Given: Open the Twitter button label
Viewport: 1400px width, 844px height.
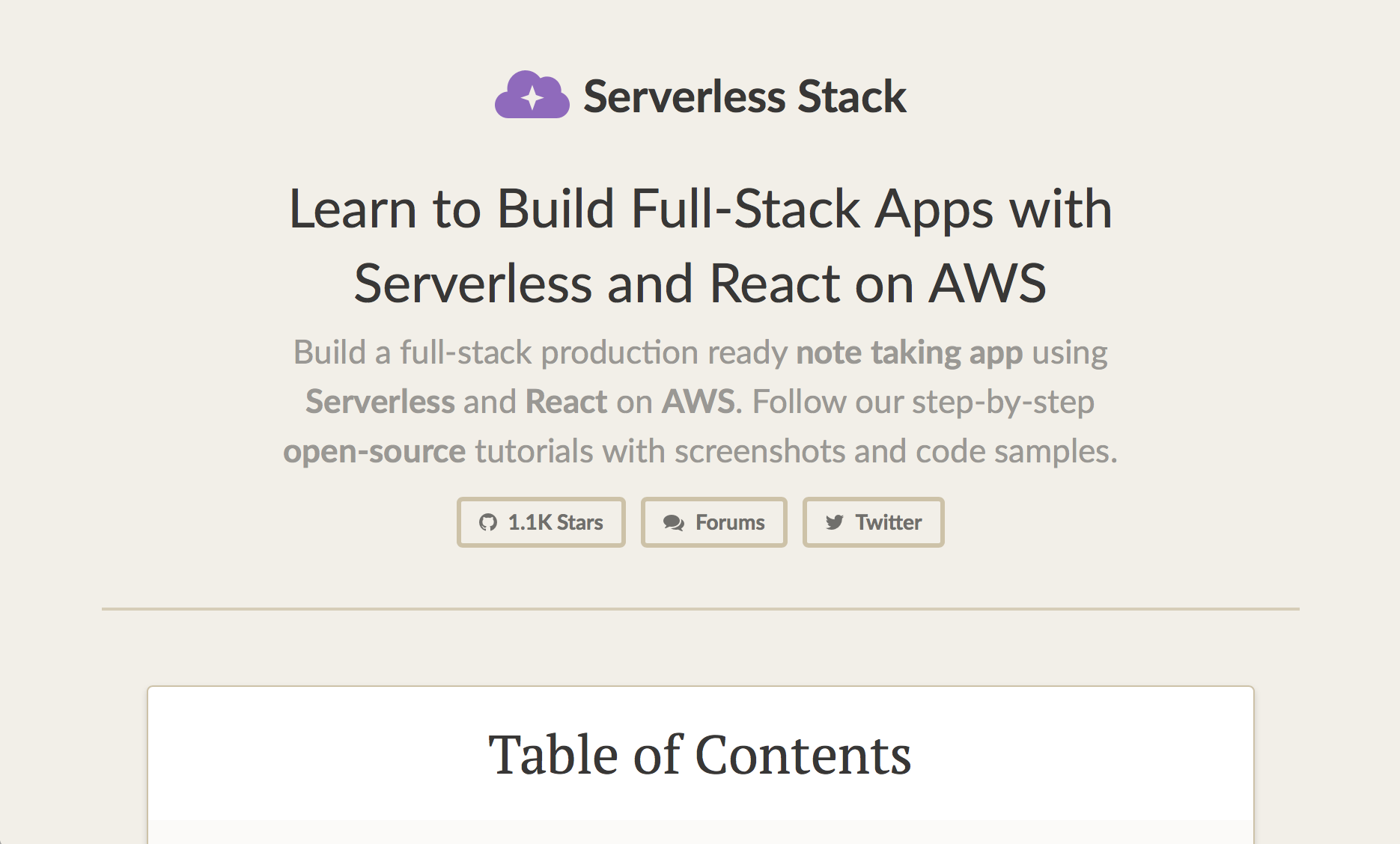Looking at the screenshot, I should (889, 522).
